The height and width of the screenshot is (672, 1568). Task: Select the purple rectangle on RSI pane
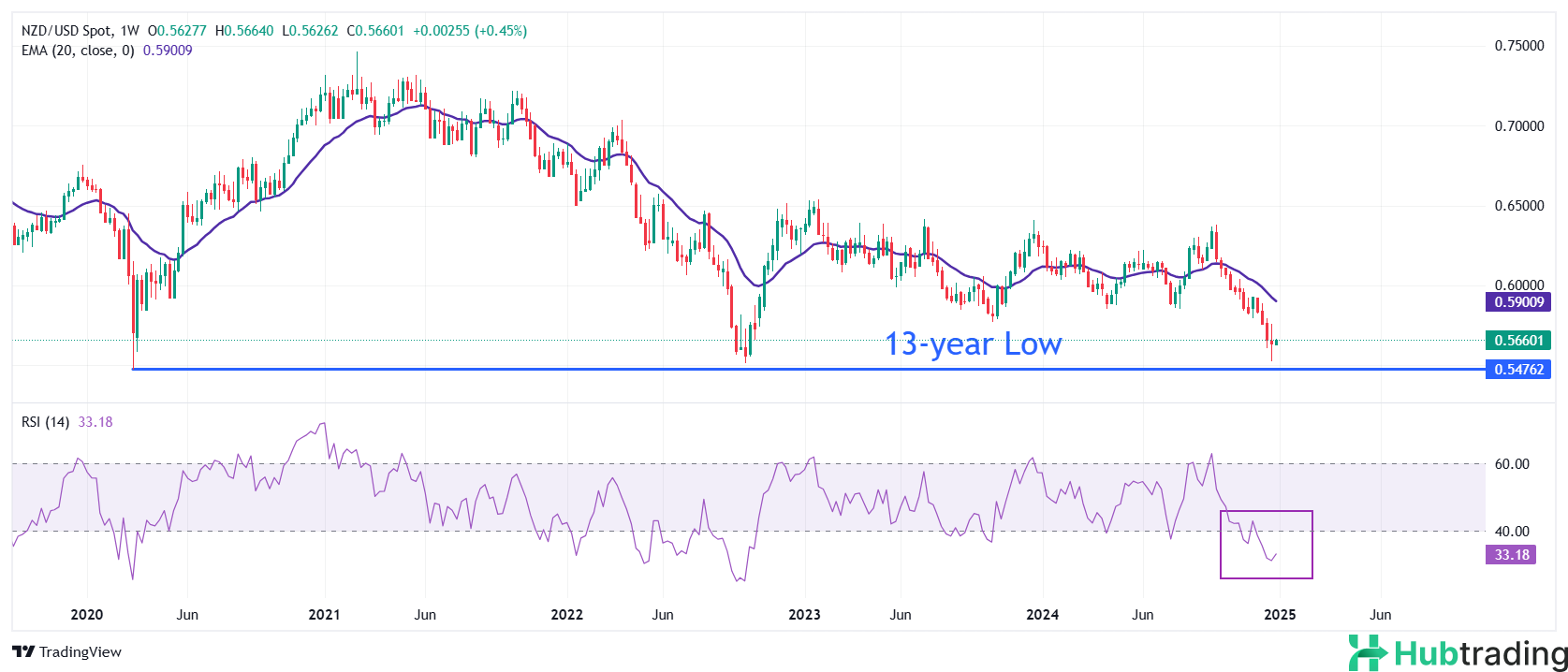point(1266,512)
